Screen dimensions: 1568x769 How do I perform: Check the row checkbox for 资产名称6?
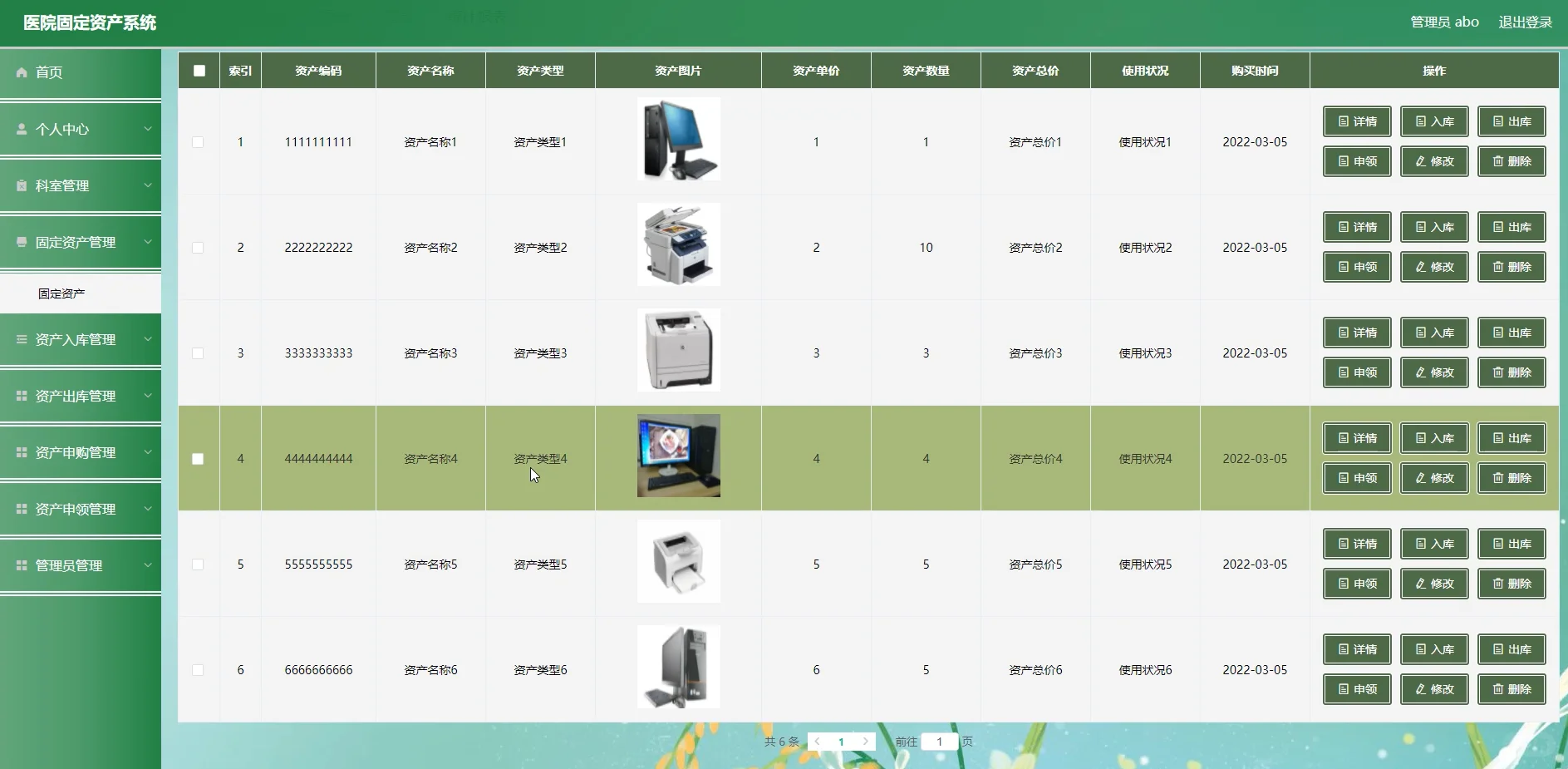pyautogui.click(x=198, y=670)
